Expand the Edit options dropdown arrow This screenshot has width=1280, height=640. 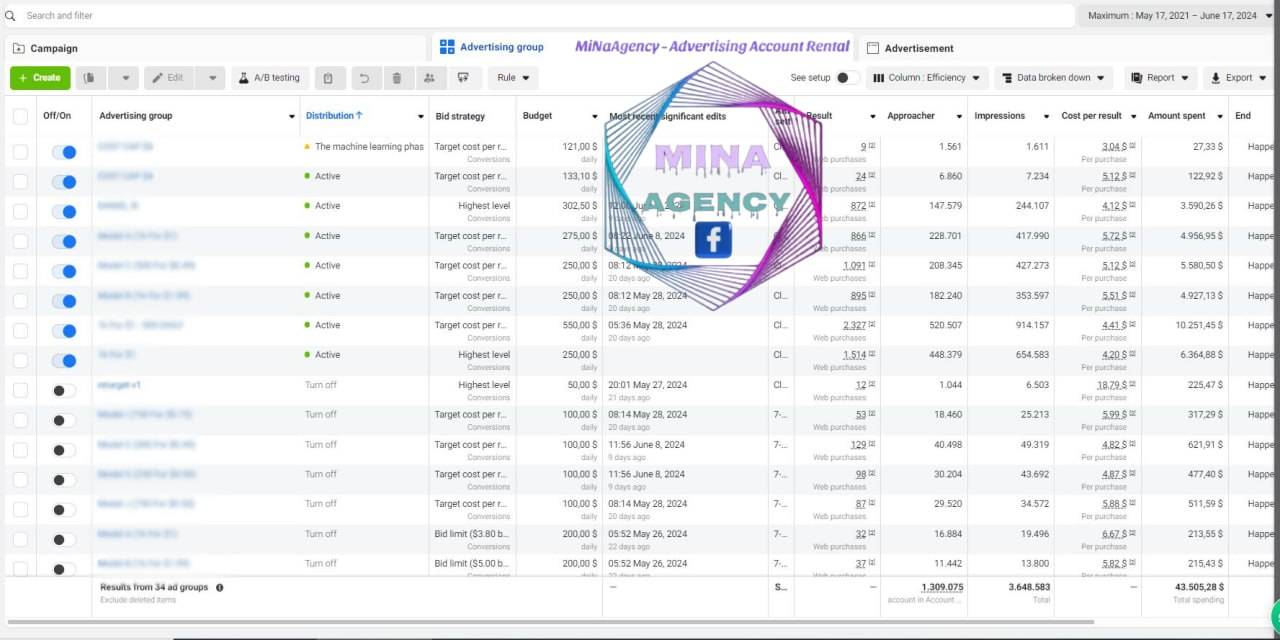[210, 78]
